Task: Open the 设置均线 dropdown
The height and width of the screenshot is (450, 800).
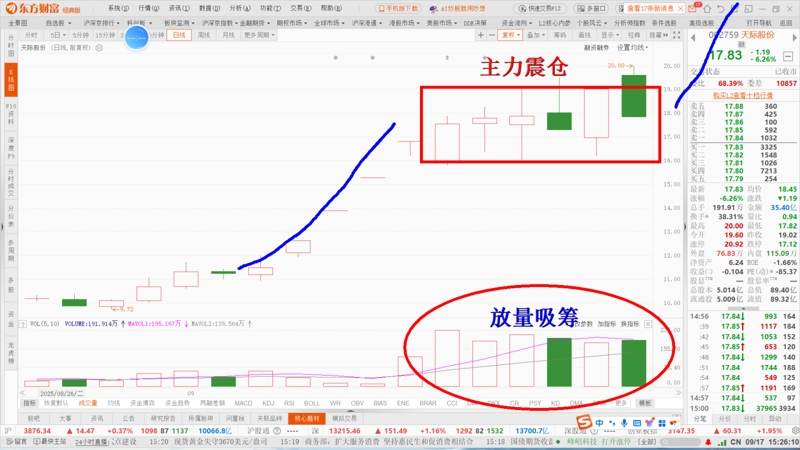Action: click(632, 47)
